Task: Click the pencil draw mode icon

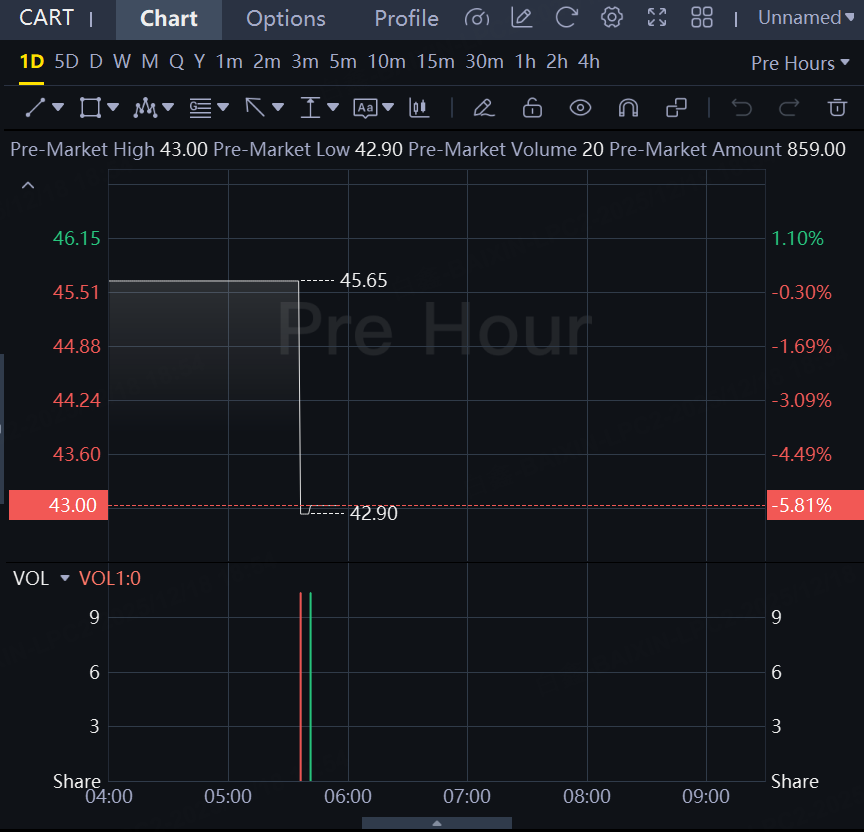Action: click(484, 107)
